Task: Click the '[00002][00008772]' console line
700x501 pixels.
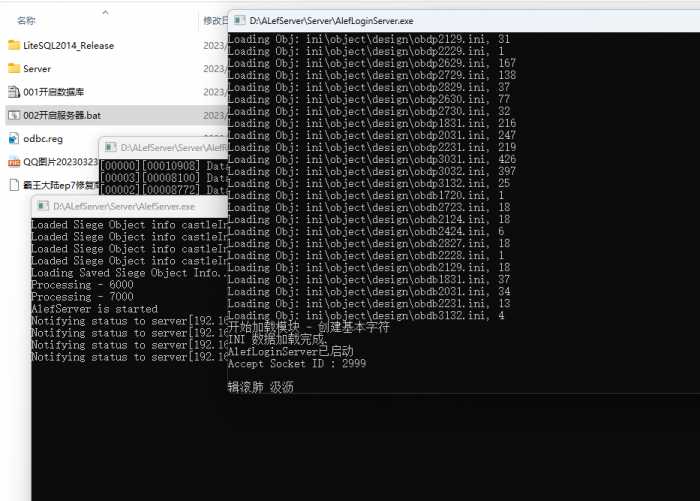Action: click(163, 190)
